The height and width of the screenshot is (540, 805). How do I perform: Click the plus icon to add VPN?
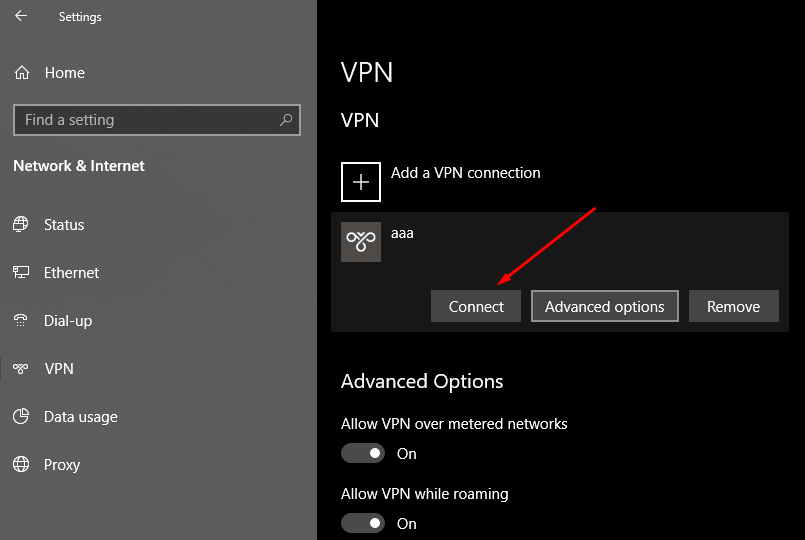(360, 182)
